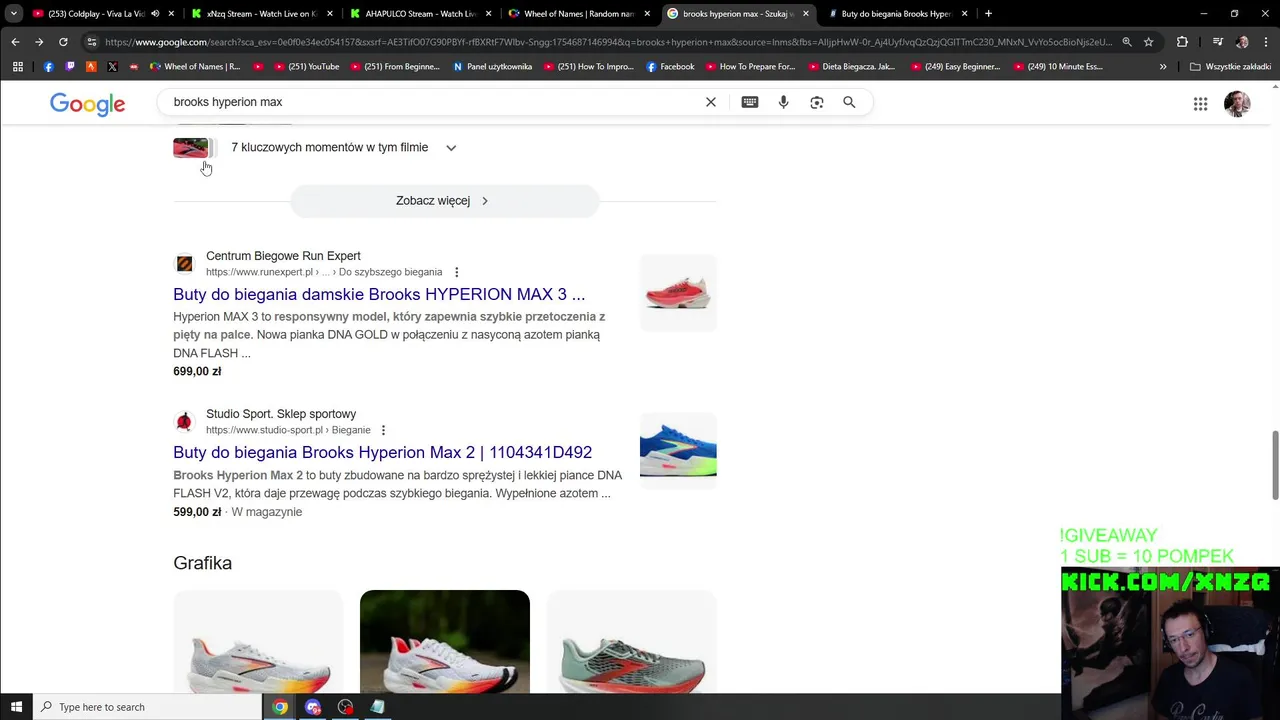The height and width of the screenshot is (720, 1280).
Task: Open the Panel użytkownika bookmark
Action: tap(492, 67)
